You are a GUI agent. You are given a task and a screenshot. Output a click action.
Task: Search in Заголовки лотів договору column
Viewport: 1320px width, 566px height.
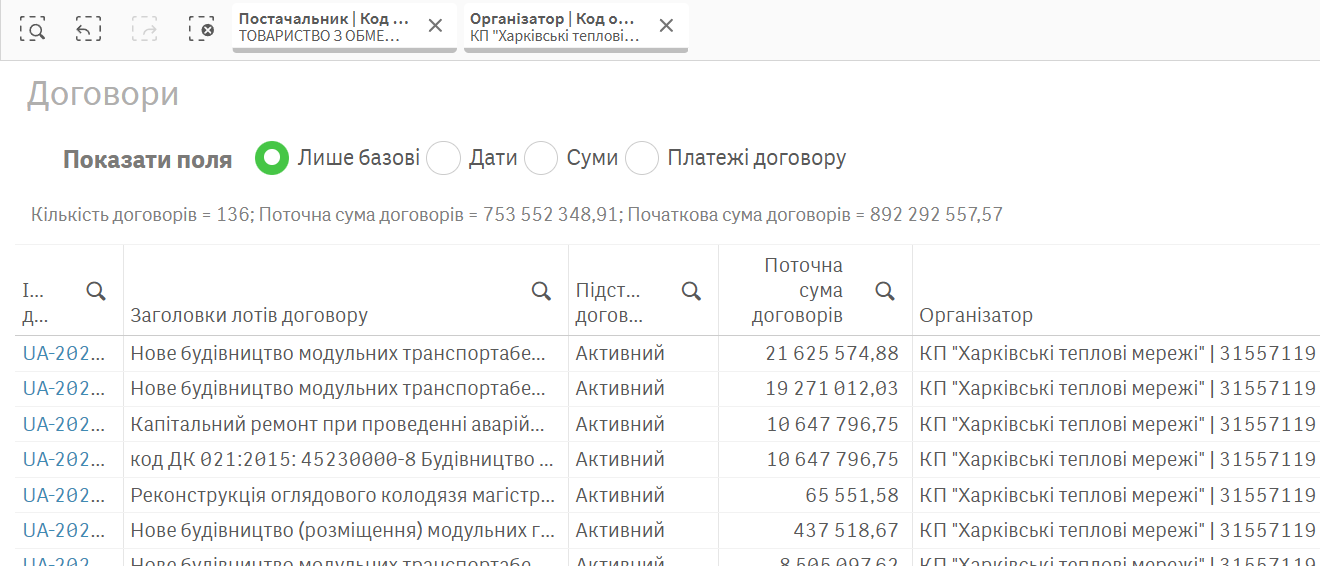click(x=541, y=291)
